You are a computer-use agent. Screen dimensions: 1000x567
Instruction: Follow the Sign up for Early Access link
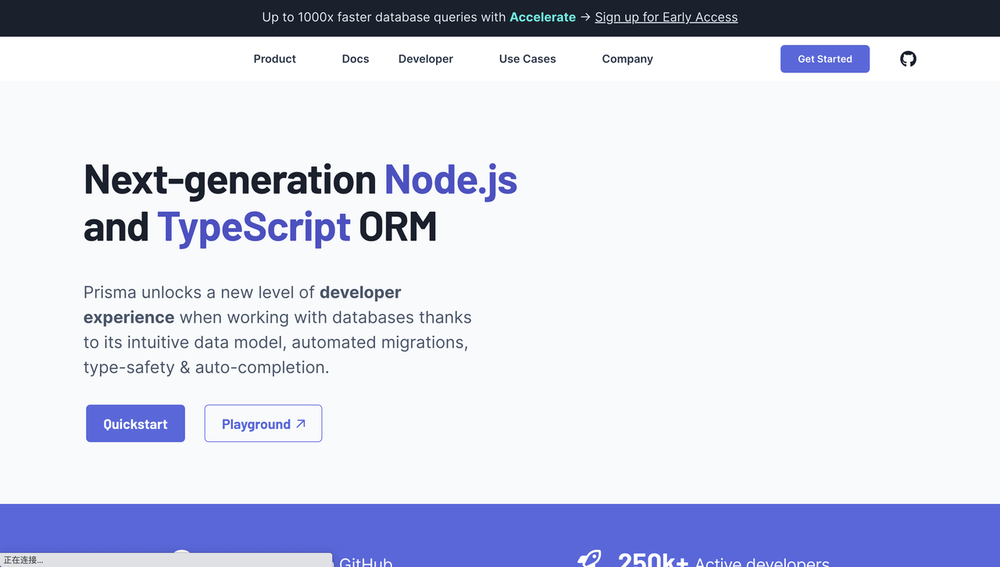pyautogui.click(x=666, y=17)
